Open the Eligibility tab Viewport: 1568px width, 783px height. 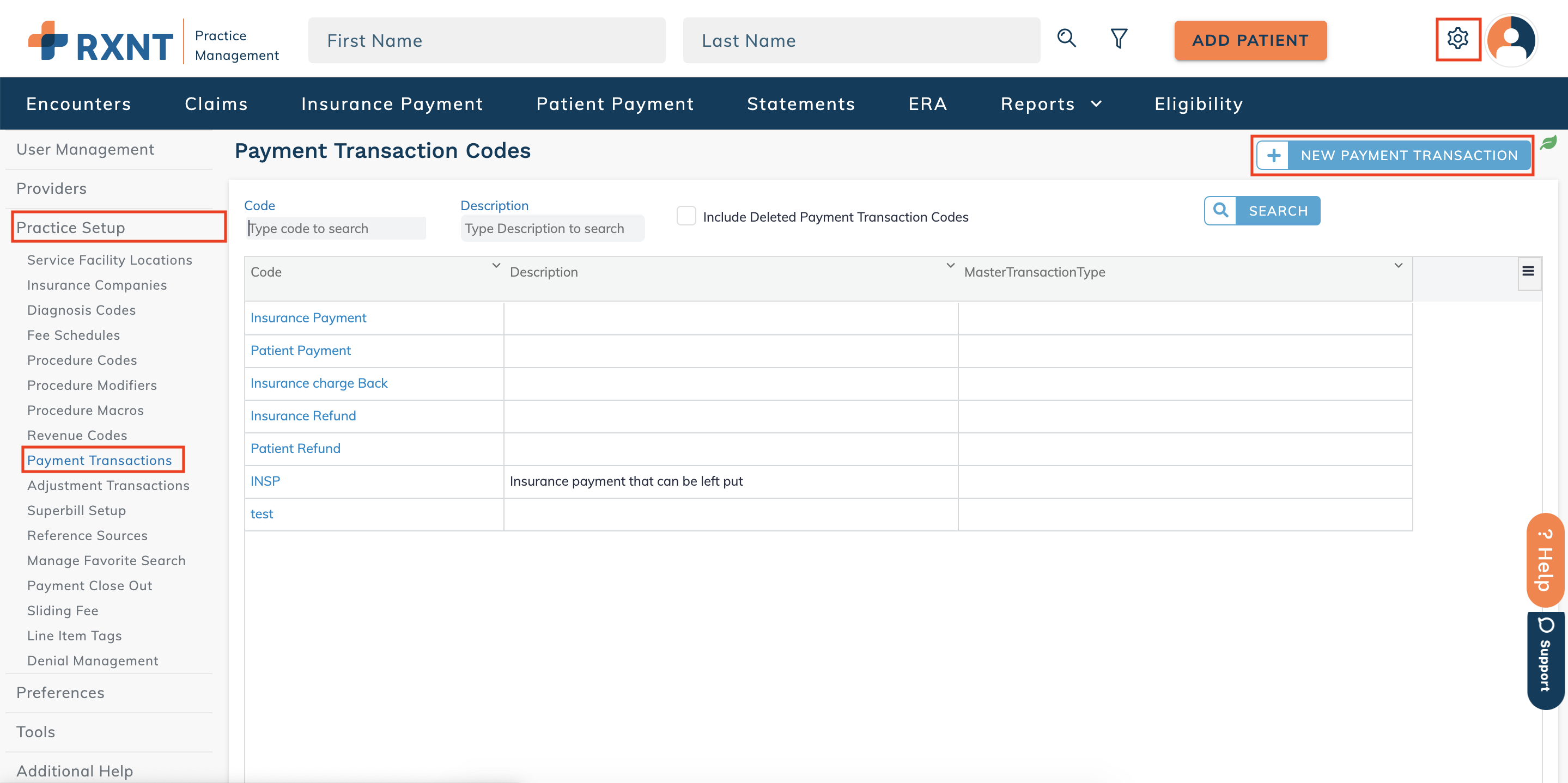pos(1199,103)
